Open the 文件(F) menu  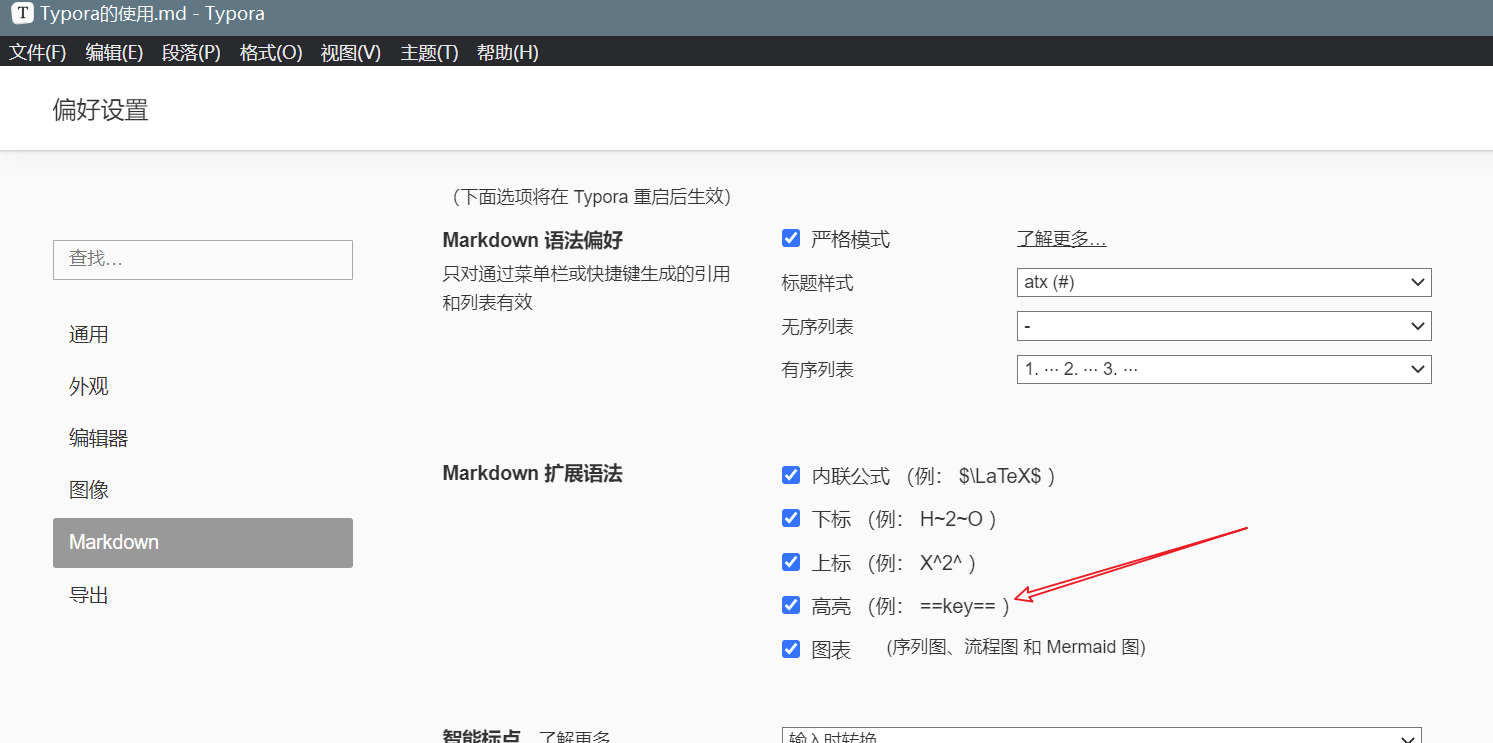click(38, 53)
